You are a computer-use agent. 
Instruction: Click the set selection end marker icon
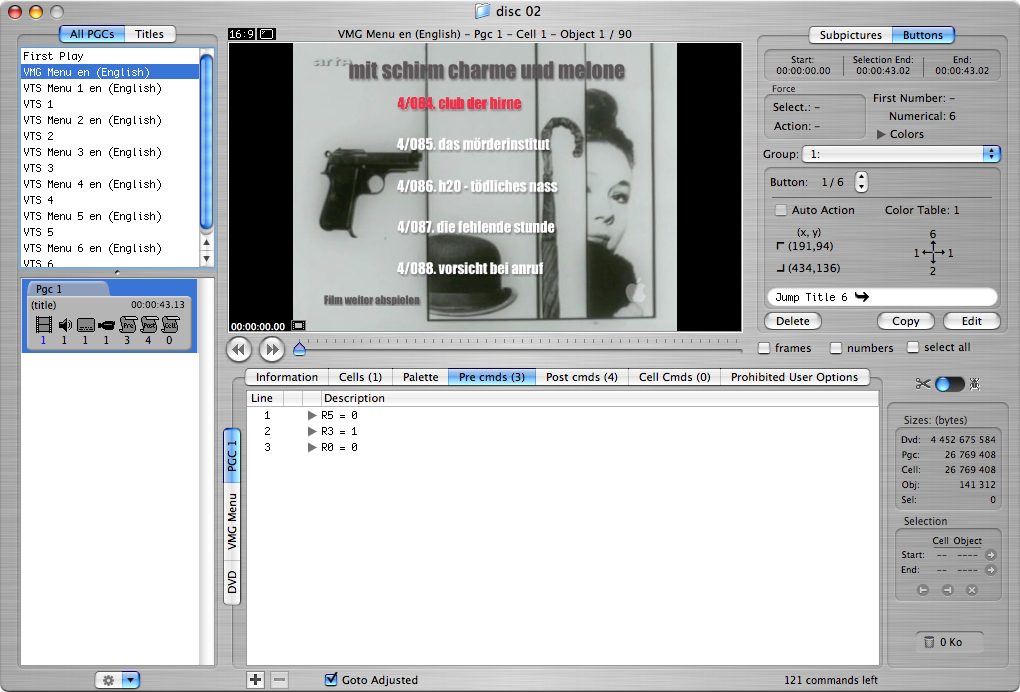(x=947, y=590)
